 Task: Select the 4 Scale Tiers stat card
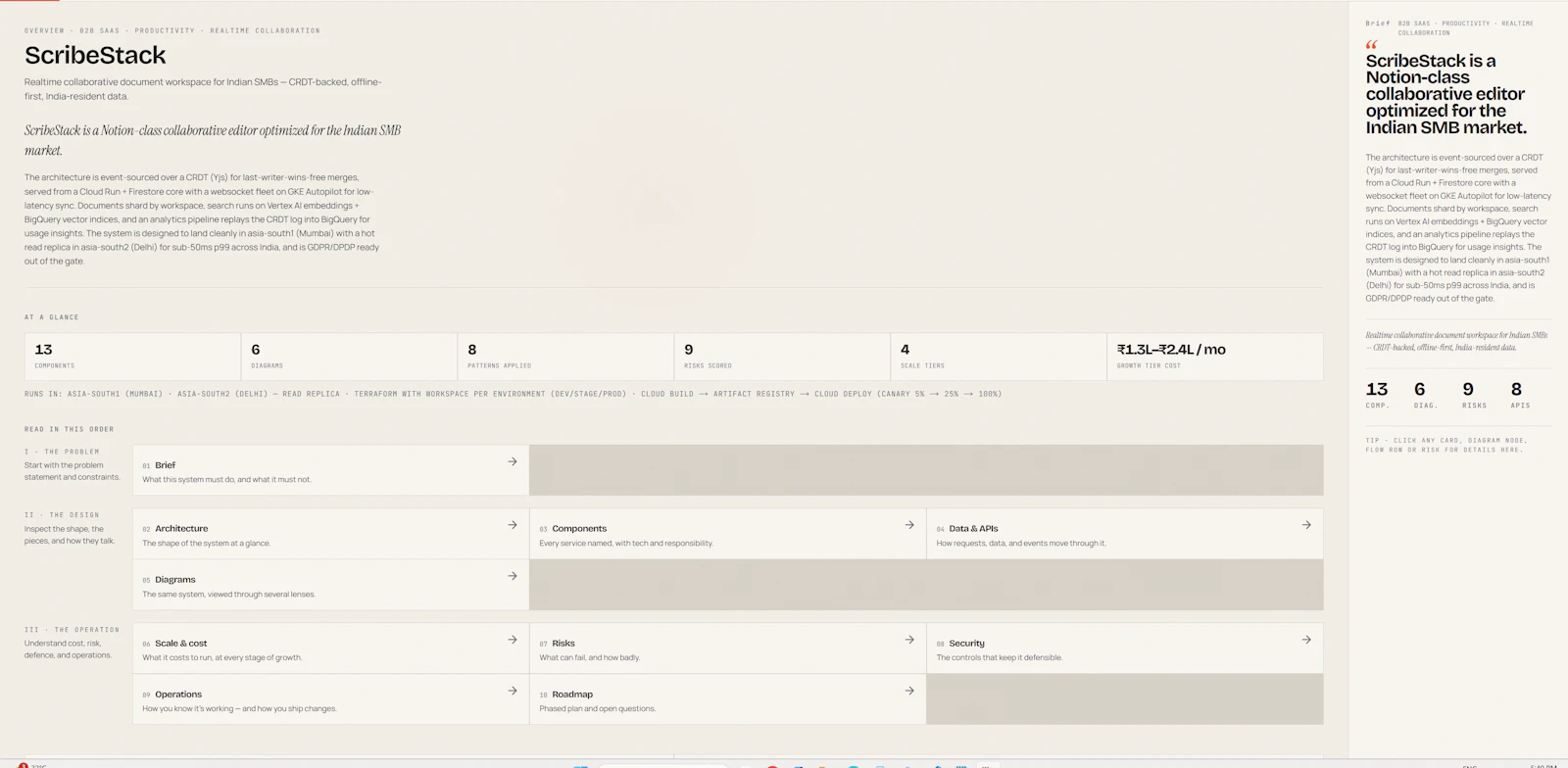click(999, 357)
